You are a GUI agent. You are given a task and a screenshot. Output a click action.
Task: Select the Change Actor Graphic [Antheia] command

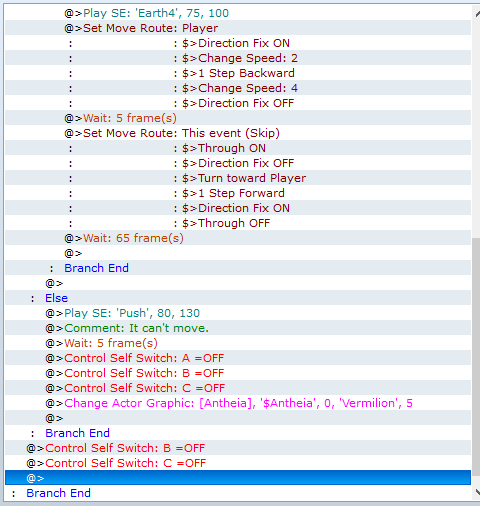[x=238, y=403]
